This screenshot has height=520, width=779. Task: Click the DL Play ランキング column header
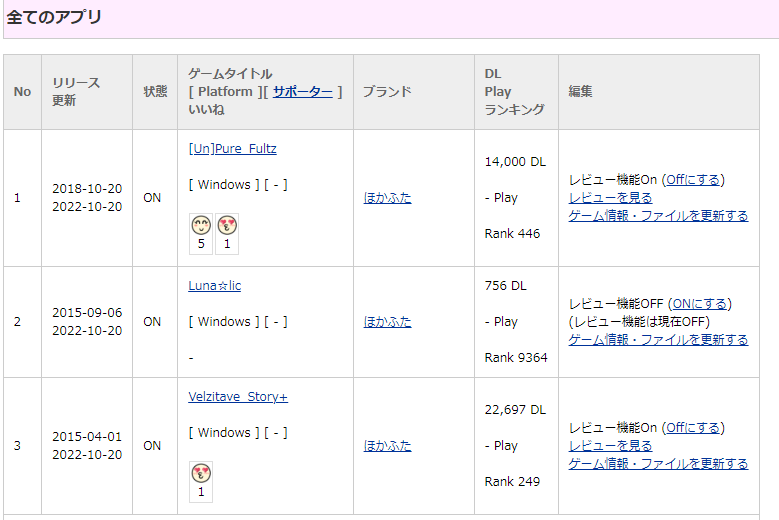[x=515, y=91]
